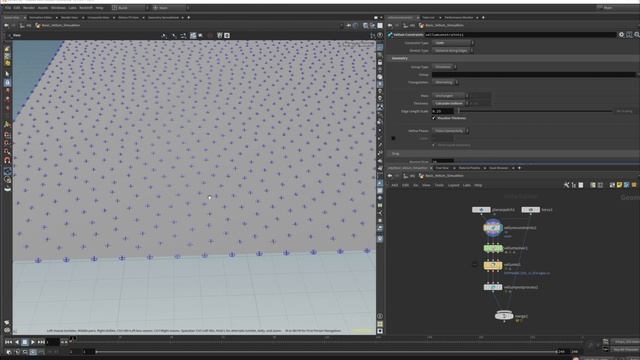Select the torus1 node
This screenshot has width=640, height=360.
(531, 210)
